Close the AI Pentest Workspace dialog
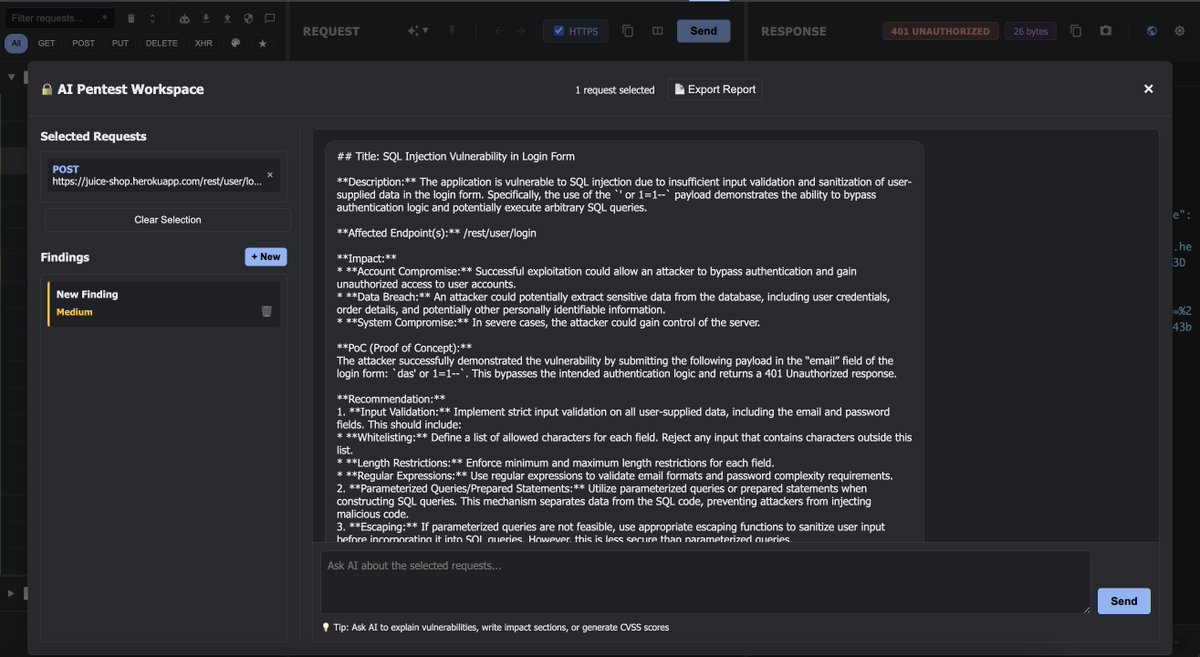This screenshot has width=1200, height=657. [1148, 89]
